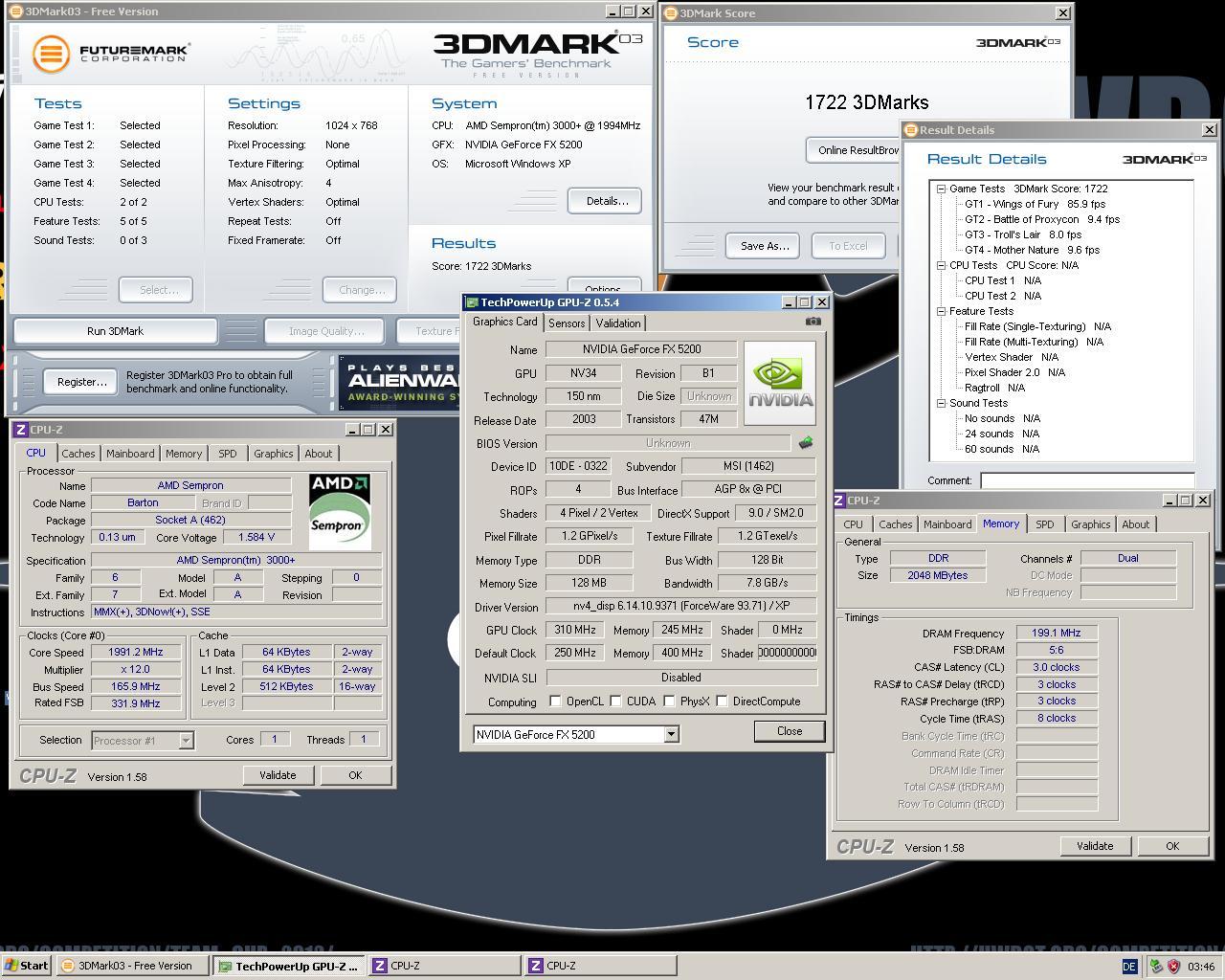This screenshot has height=980, width=1225.
Task: Click the Result Details window title icon
Action: 911,130
